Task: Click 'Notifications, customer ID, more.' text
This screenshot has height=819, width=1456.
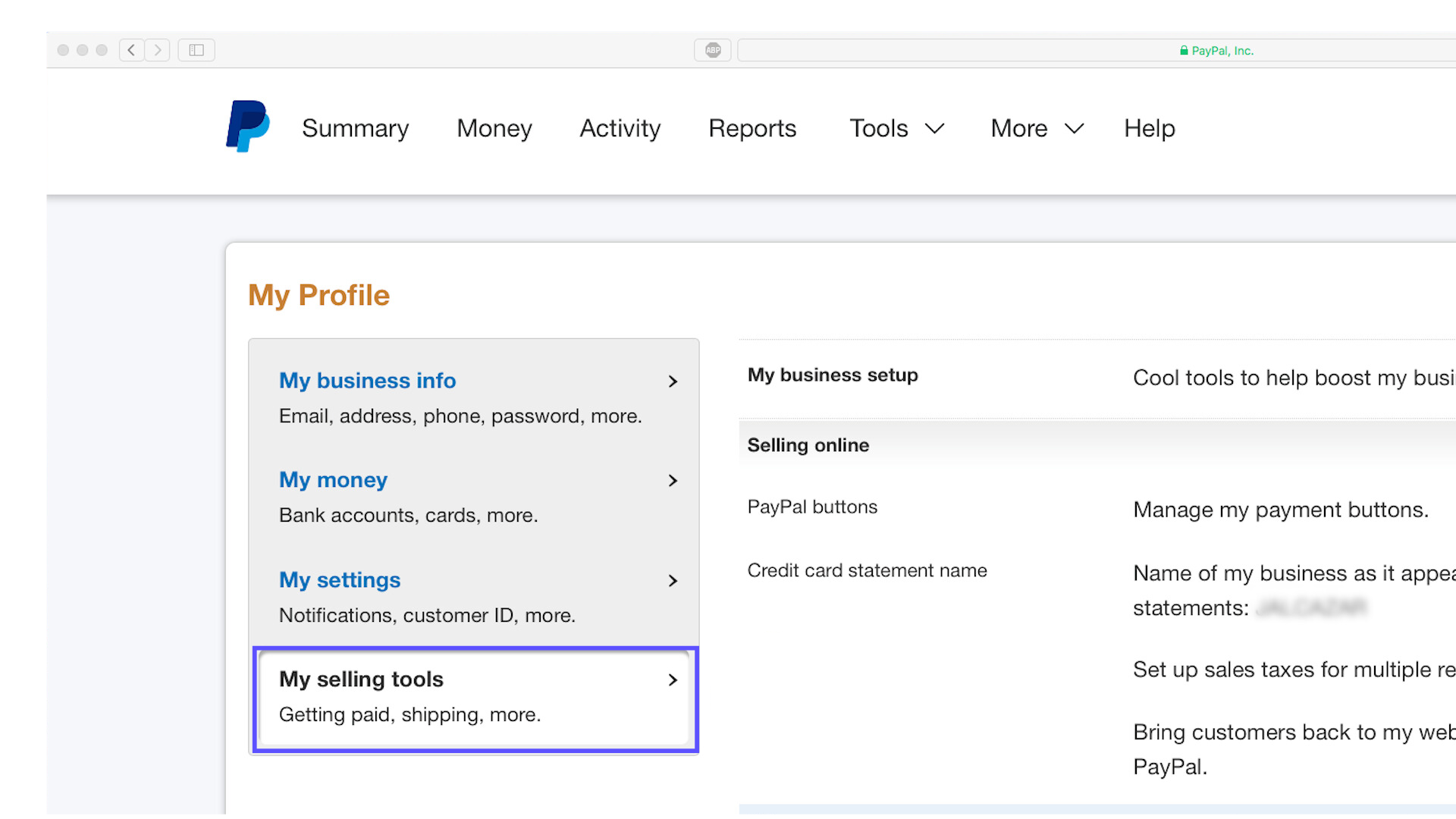Action: click(x=427, y=615)
